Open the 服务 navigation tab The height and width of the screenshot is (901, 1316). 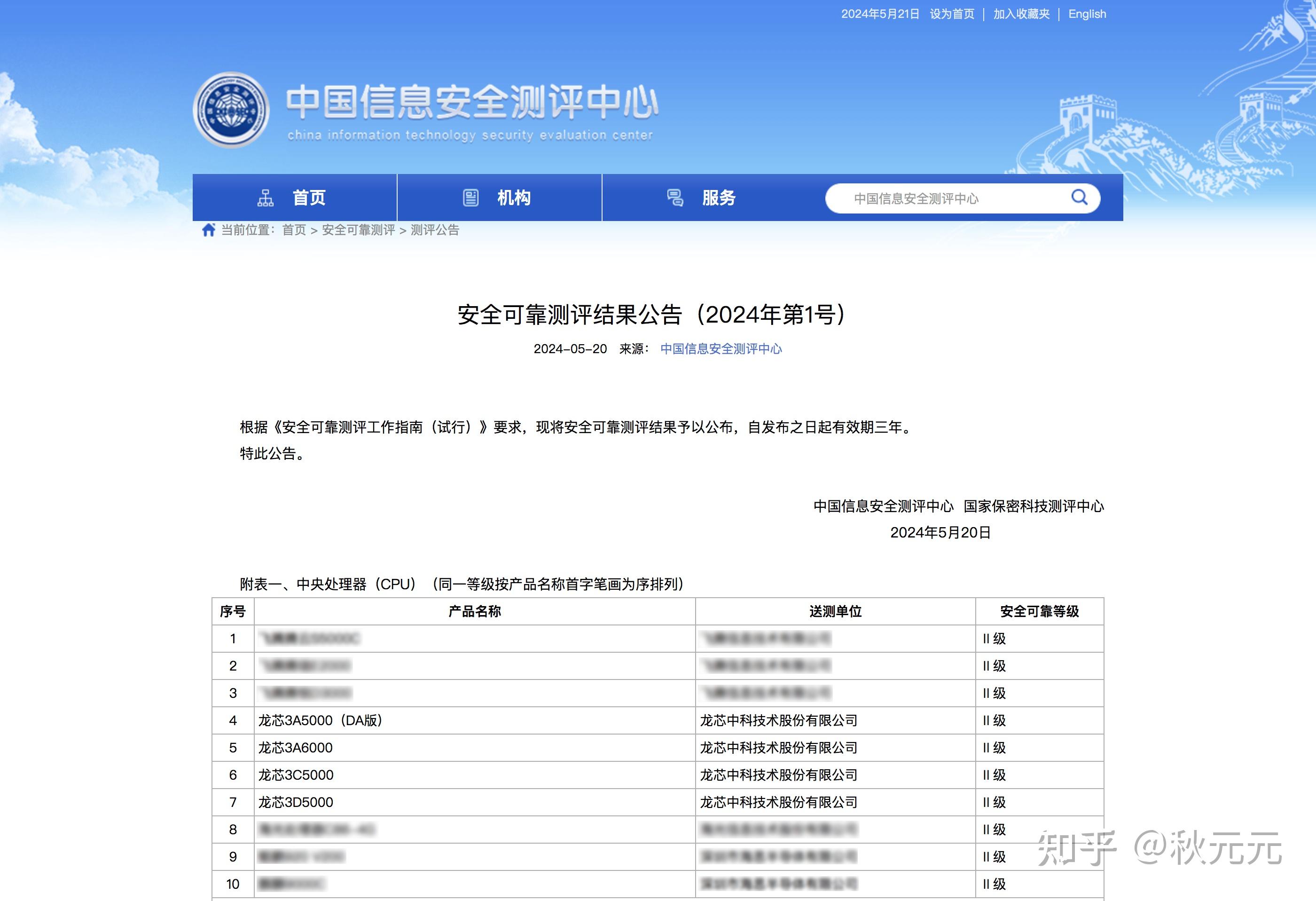click(x=705, y=197)
